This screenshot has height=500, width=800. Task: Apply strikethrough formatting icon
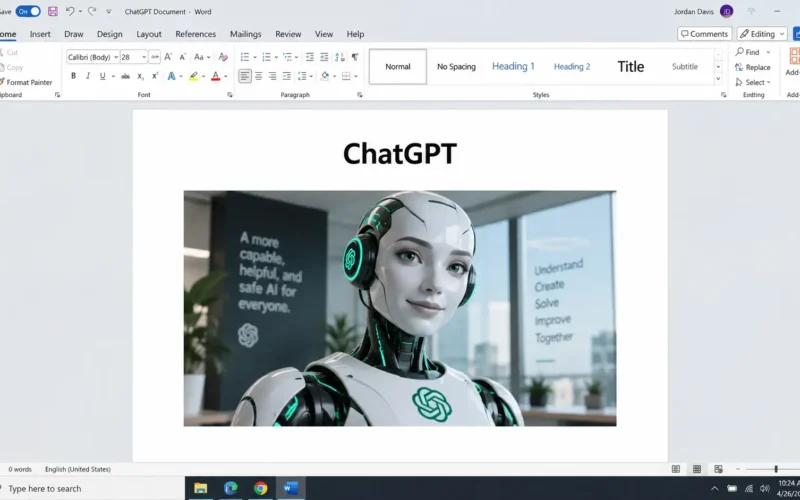pyautogui.click(x=125, y=76)
